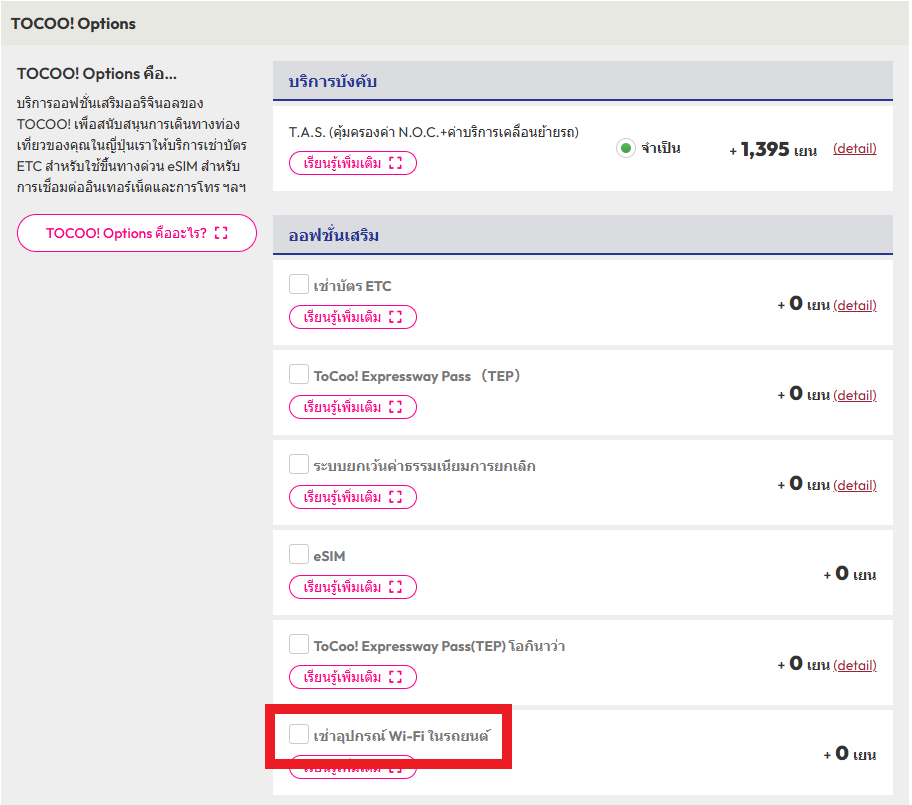Click the 'TOCOO! Options' page title
Viewport: 912px width, 805px height.
73,24
